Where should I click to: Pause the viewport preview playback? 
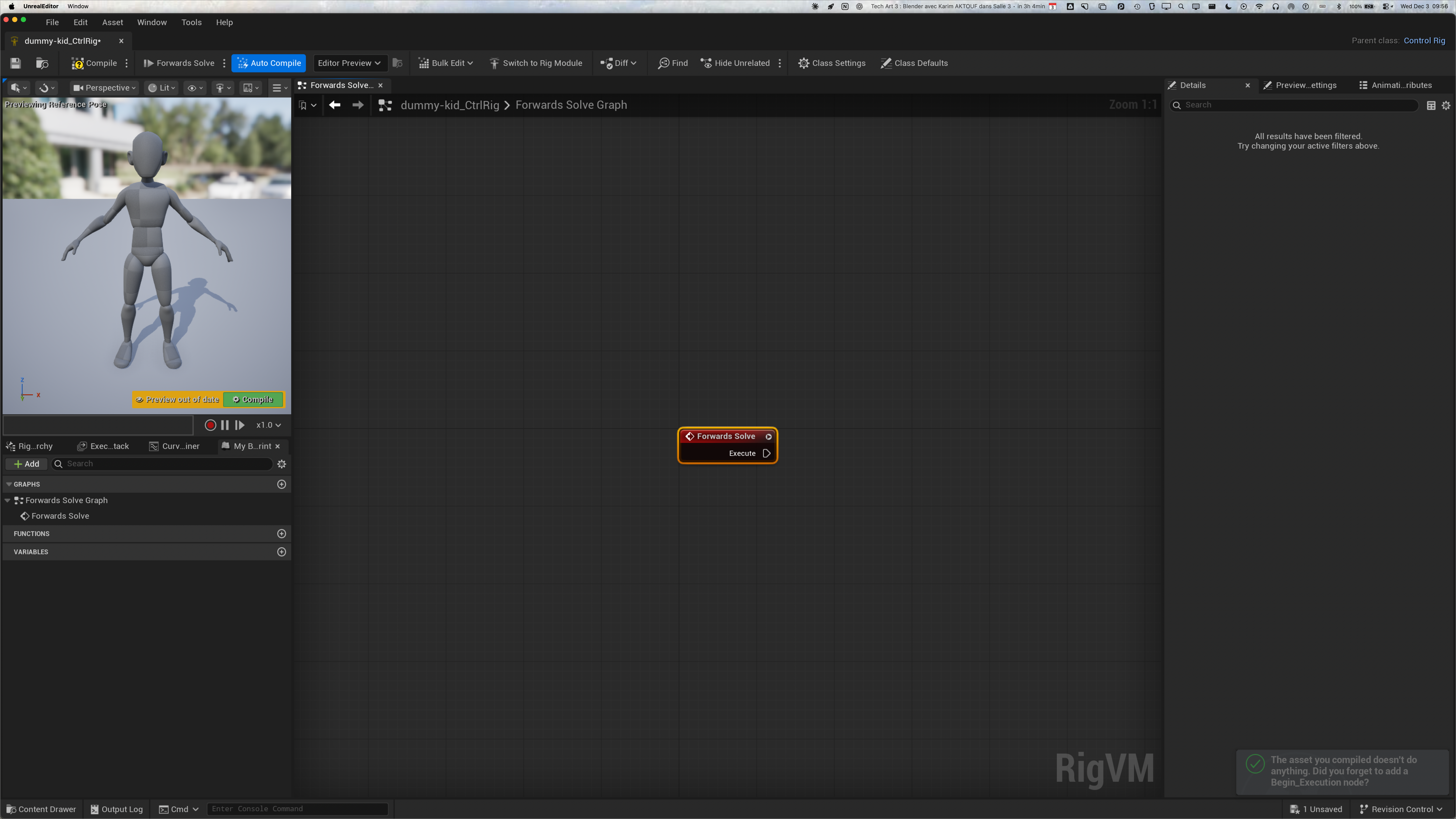(225, 426)
